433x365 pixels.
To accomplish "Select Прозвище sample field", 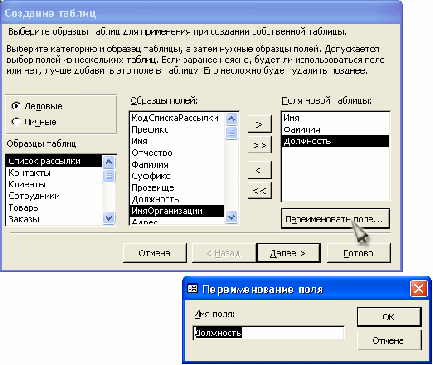I will (177, 187).
